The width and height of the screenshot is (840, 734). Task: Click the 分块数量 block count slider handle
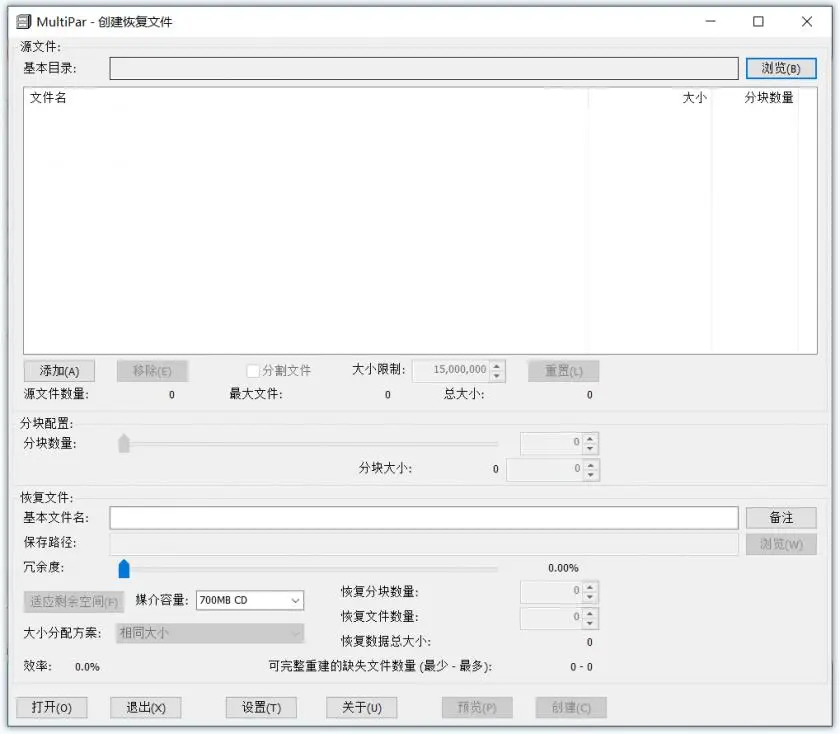(x=124, y=444)
